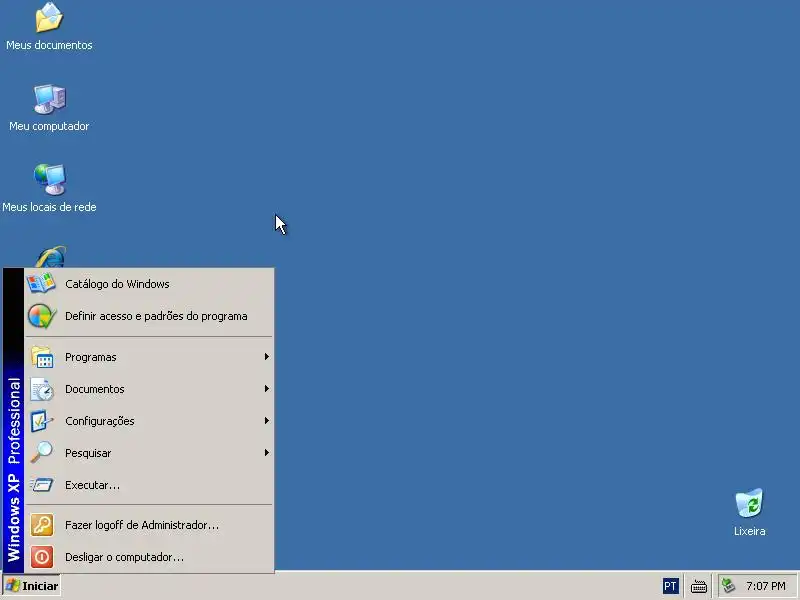Select the Lixeira recycle bin icon
Viewport: 800px width, 600px height.
coord(749,503)
